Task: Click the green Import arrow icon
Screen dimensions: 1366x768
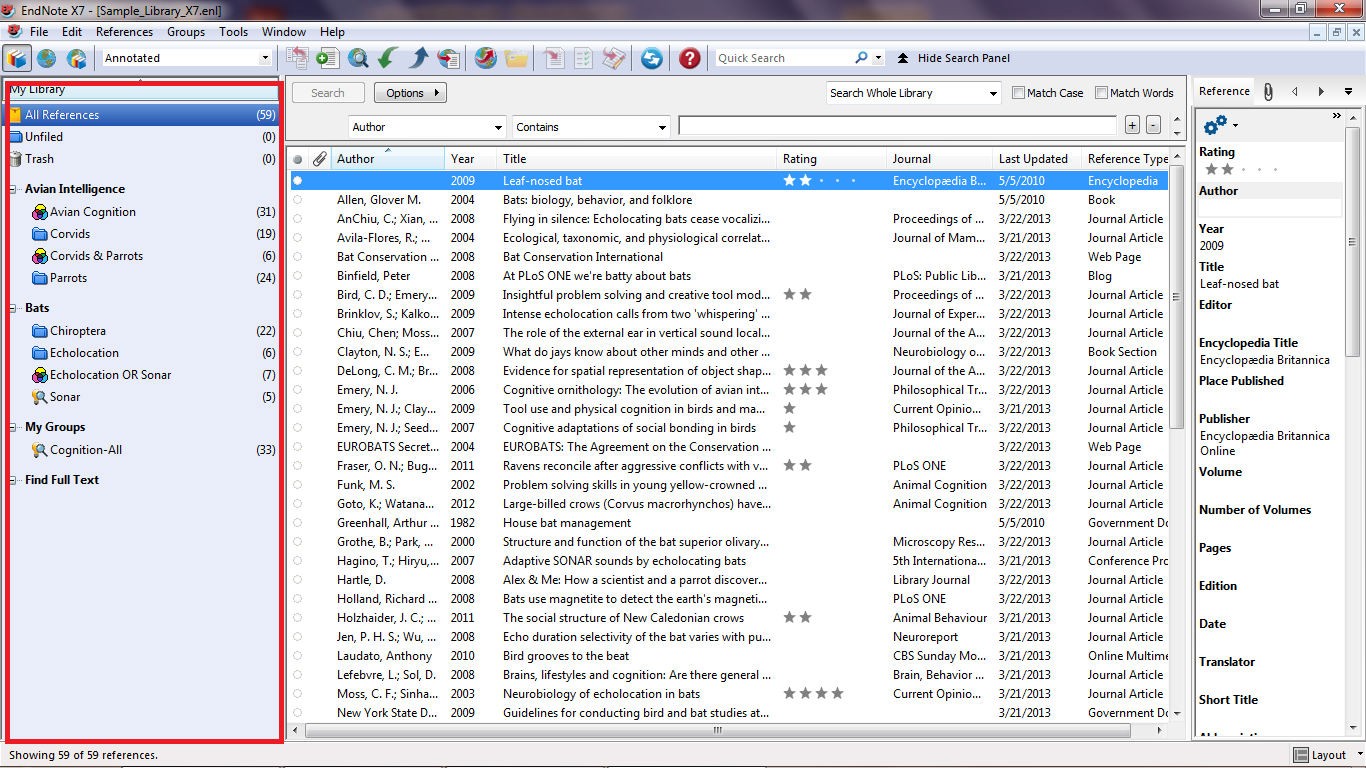Action: (x=388, y=58)
